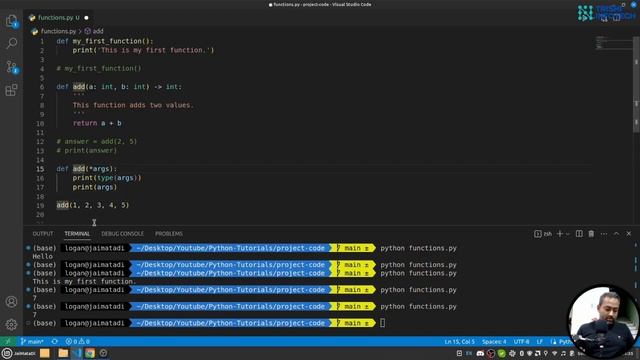Viewport: 640px width, 360px height.
Task: Switch to the DEBUG CONSOLE tab
Action: click(x=122, y=233)
